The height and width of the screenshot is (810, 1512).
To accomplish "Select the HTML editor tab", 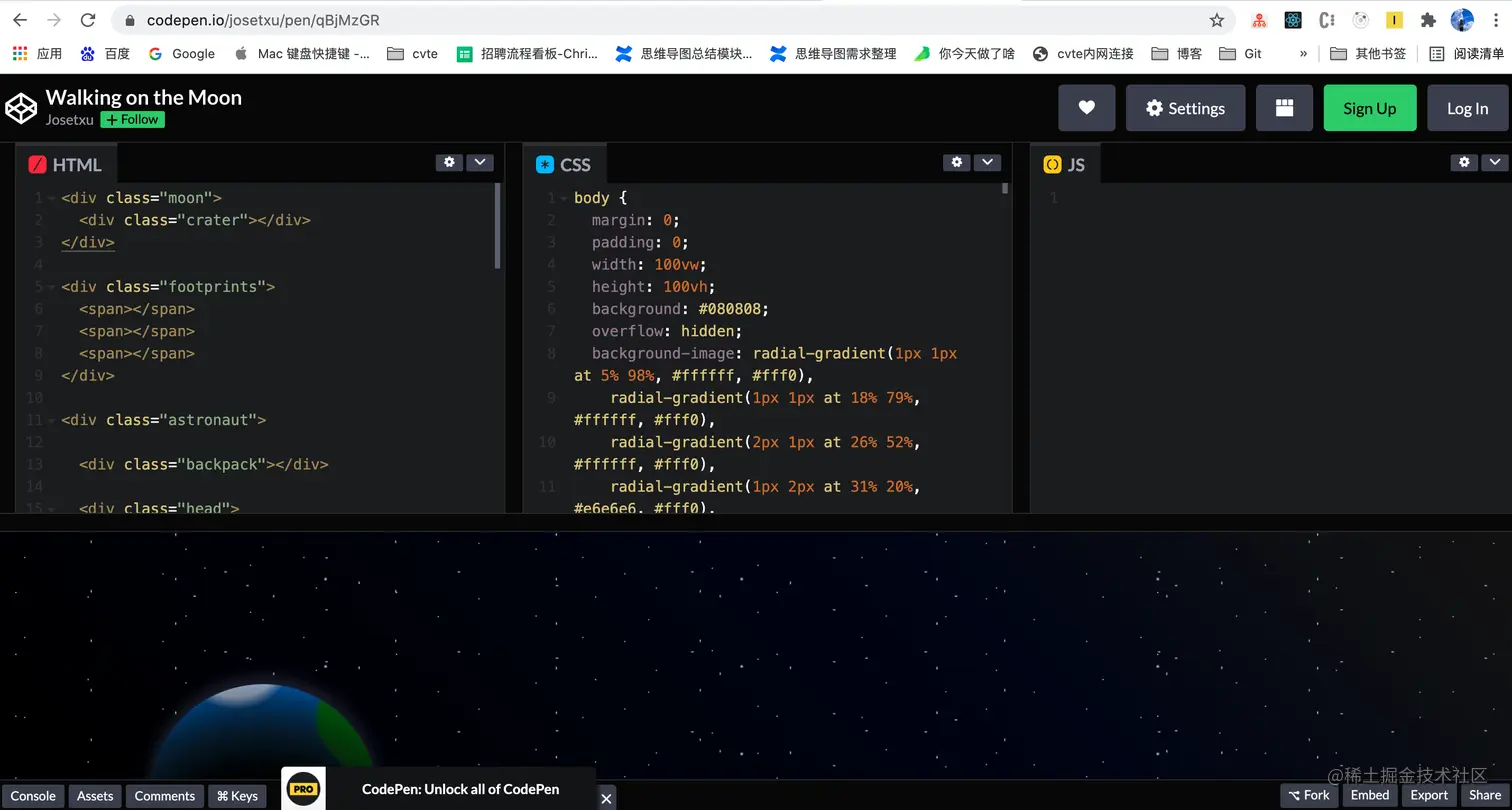I will point(66,164).
